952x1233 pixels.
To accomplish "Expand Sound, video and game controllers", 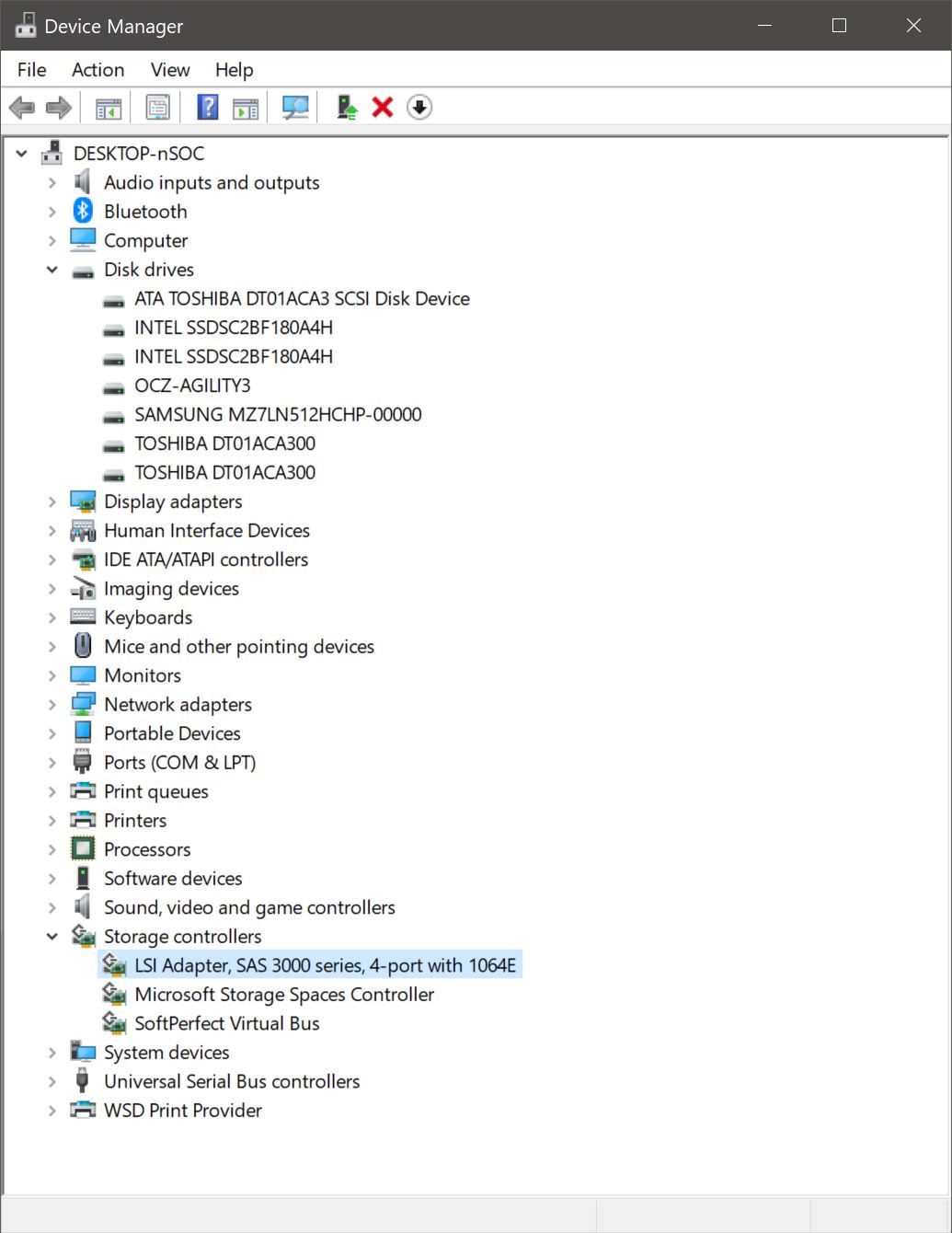I will (x=52, y=907).
